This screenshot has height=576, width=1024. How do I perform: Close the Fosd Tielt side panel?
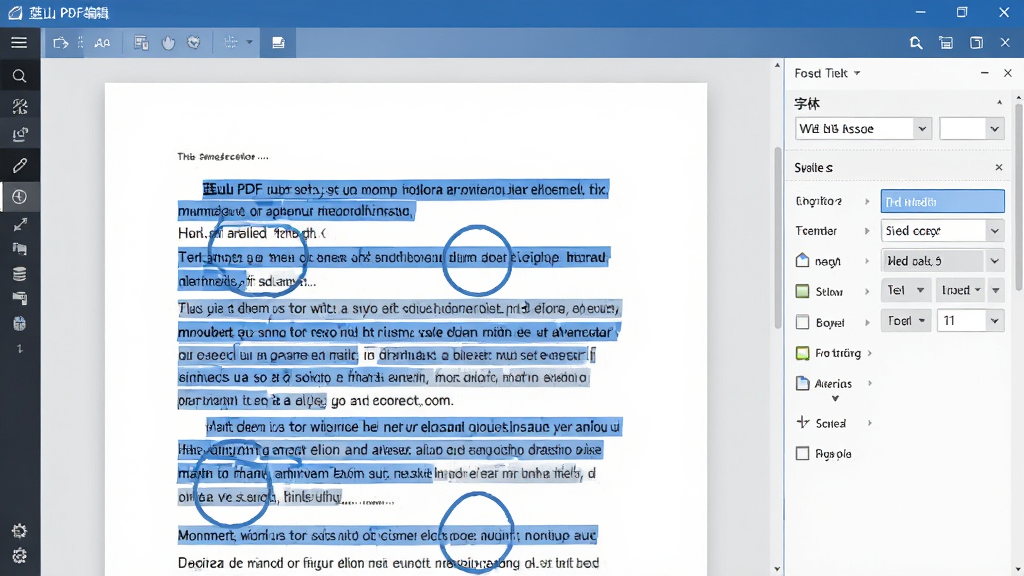(x=1008, y=73)
